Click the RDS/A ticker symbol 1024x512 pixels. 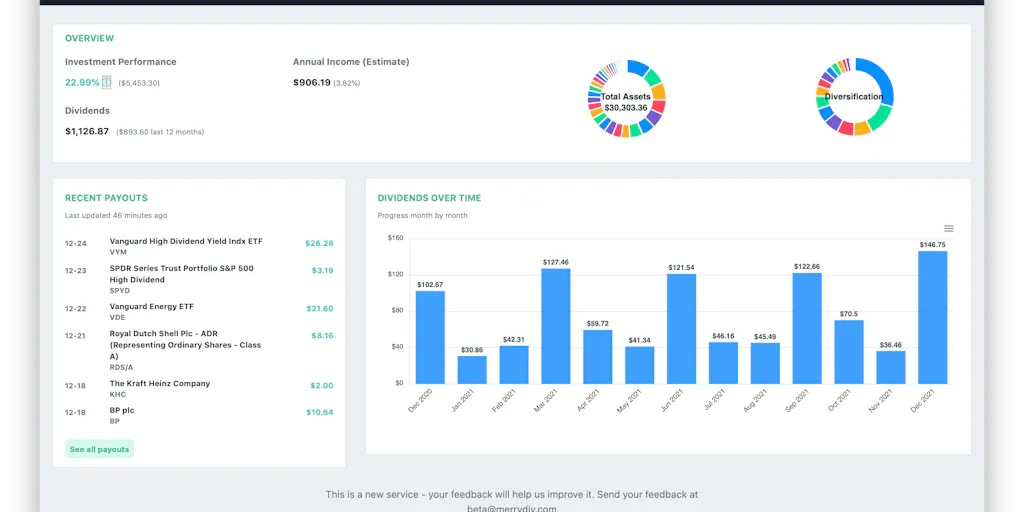pyautogui.click(x=121, y=368)
